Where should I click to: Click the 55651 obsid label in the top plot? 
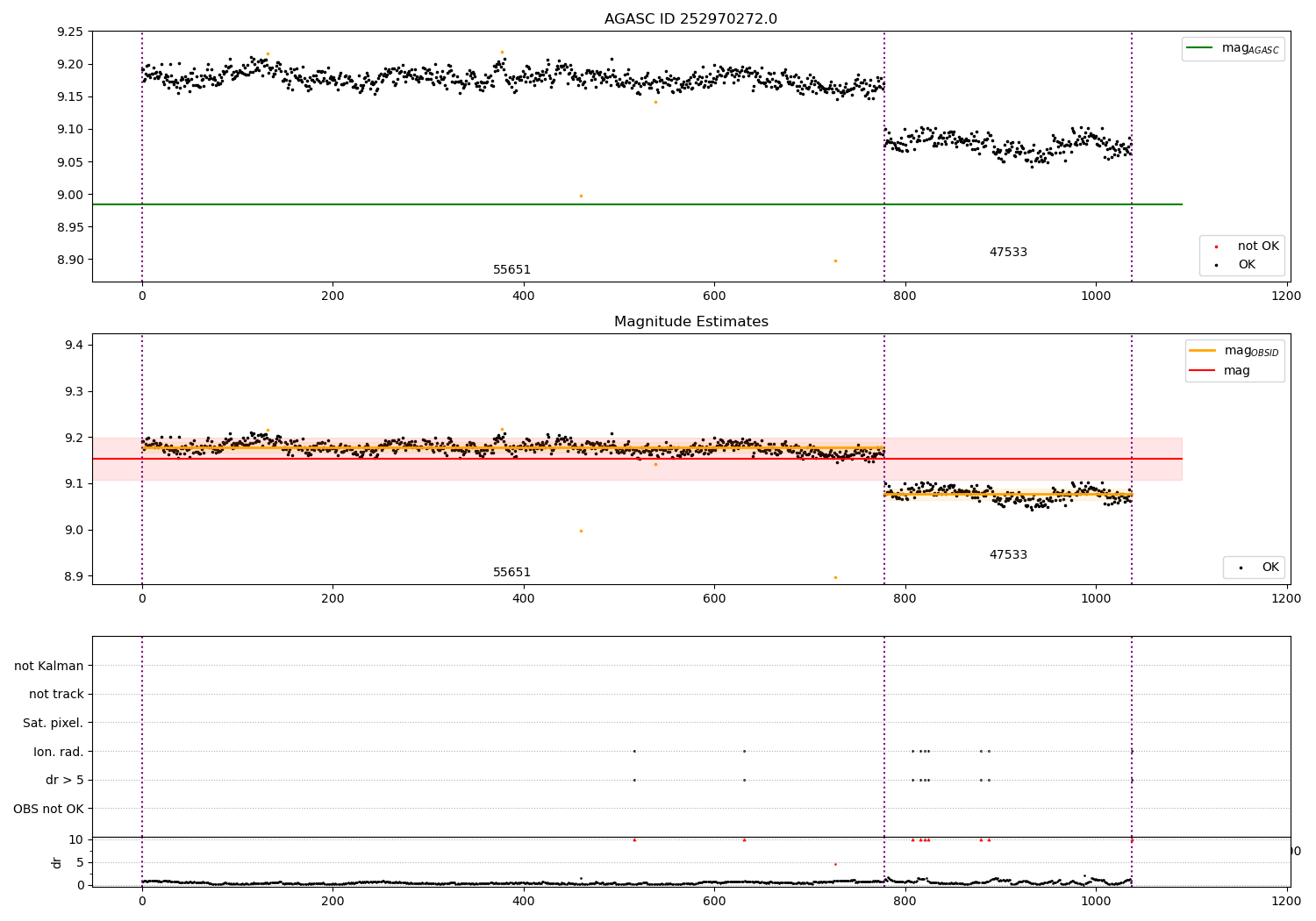click(511, 270)
